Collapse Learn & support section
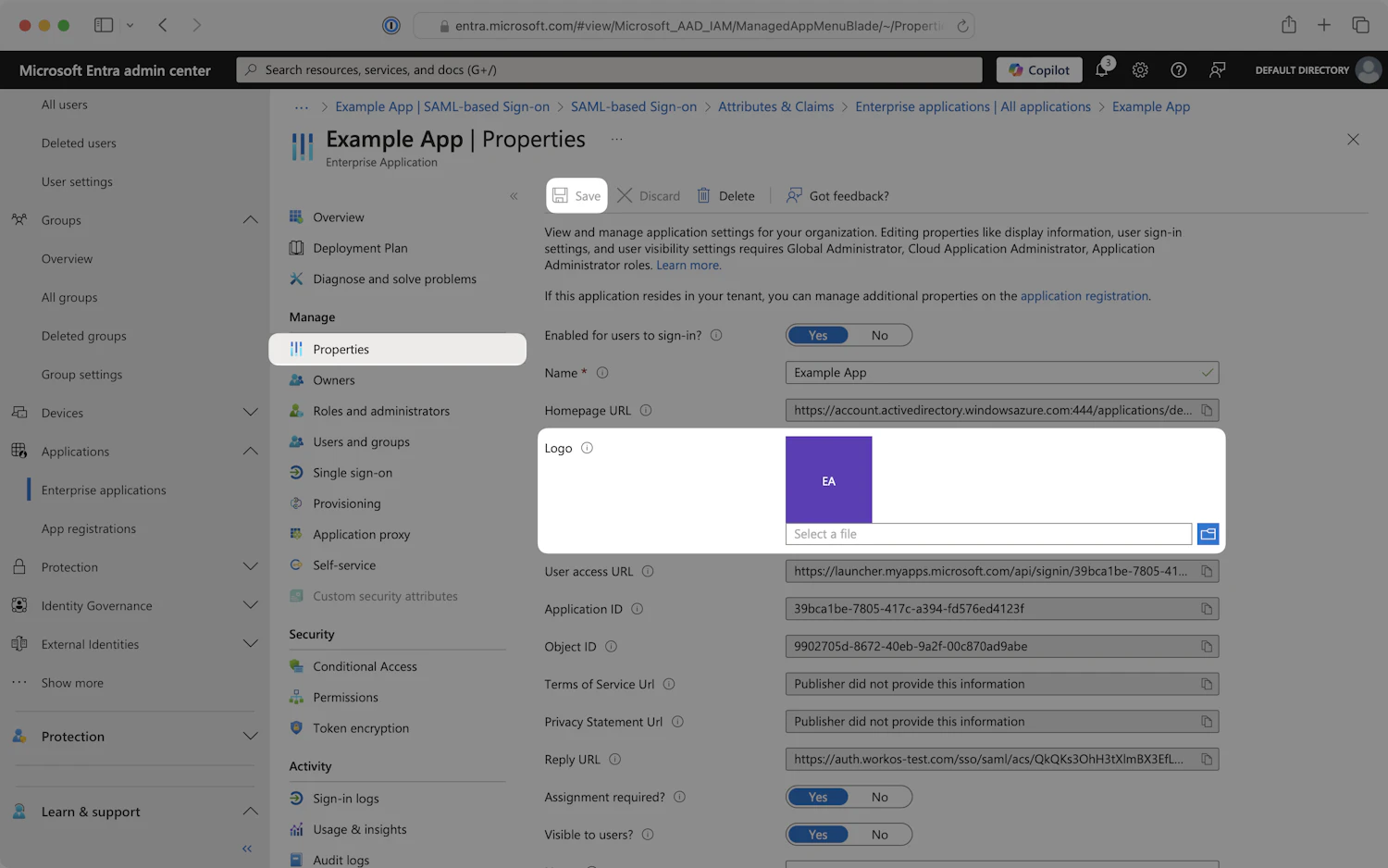 (x=250, y=812)
